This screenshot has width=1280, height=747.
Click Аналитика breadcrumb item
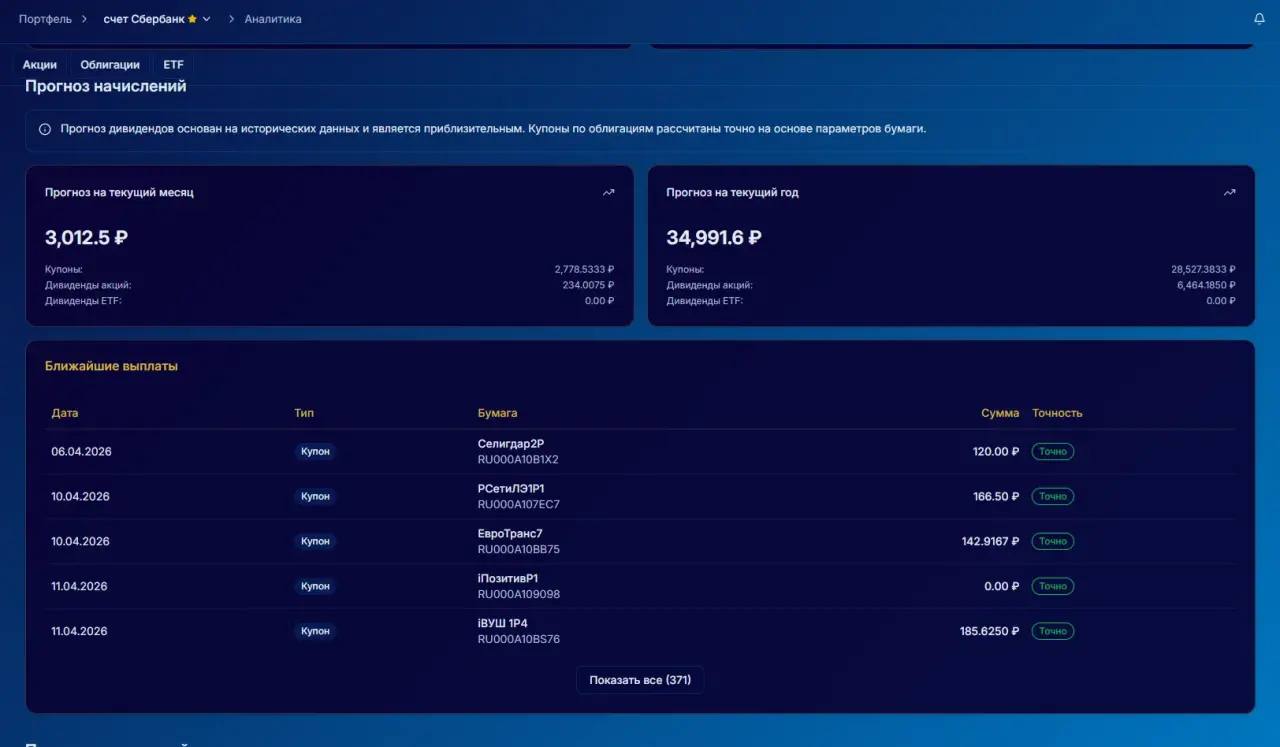coord(273,19)
